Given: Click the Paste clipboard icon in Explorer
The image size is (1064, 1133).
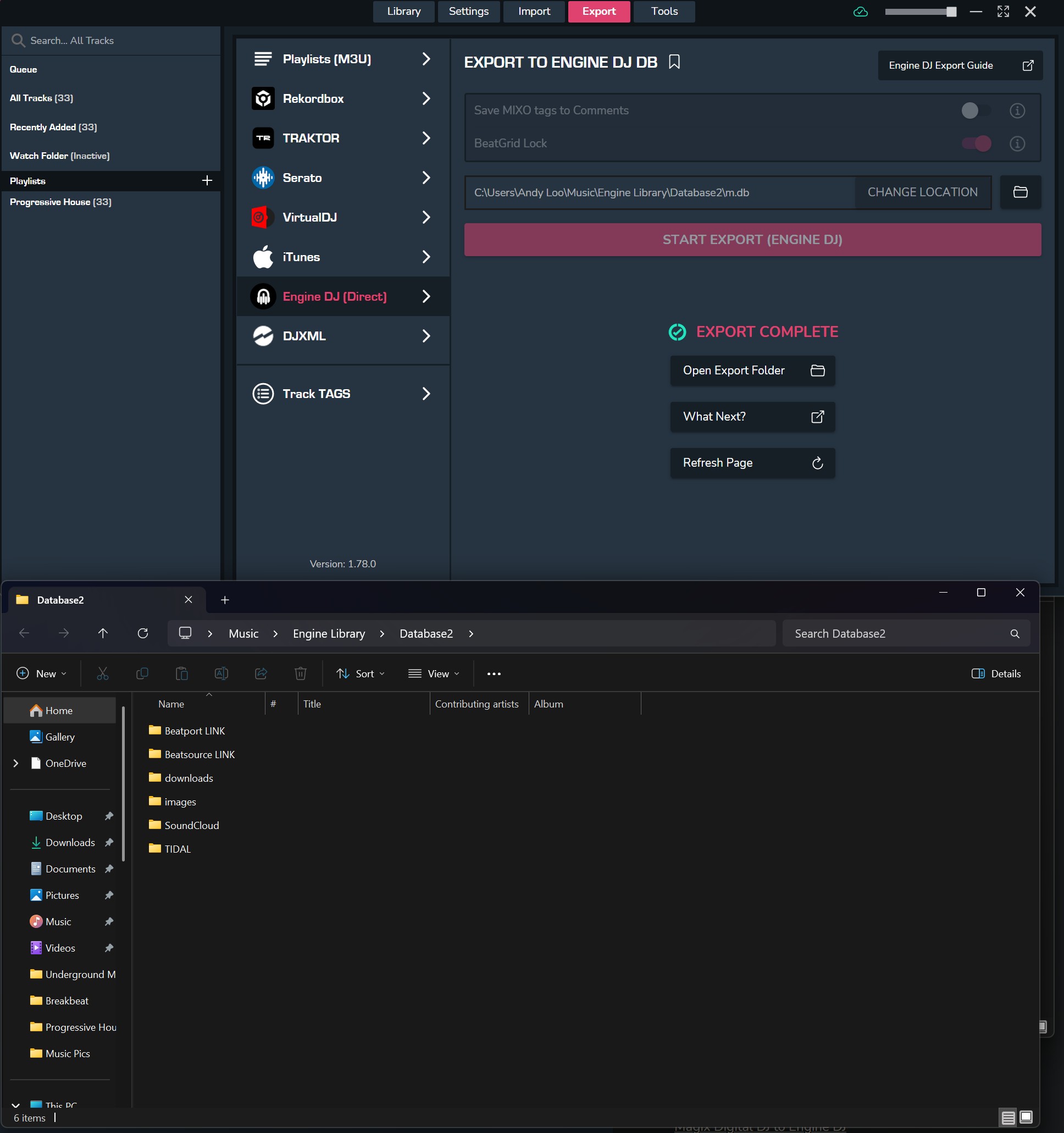Looking at the screenshot, I should [x=182, y=673].
